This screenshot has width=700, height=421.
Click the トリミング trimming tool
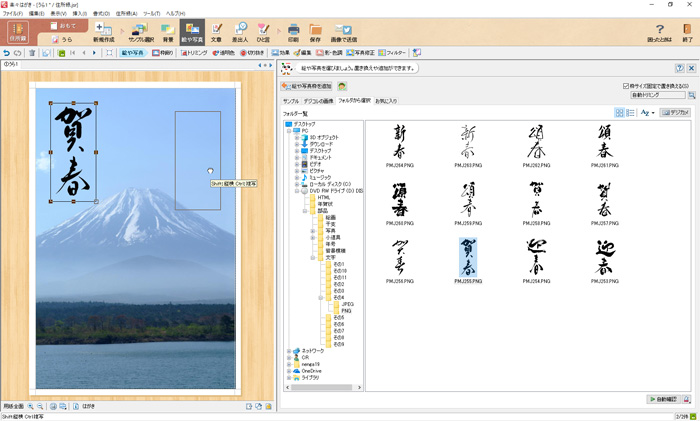[x=194, y=52]
